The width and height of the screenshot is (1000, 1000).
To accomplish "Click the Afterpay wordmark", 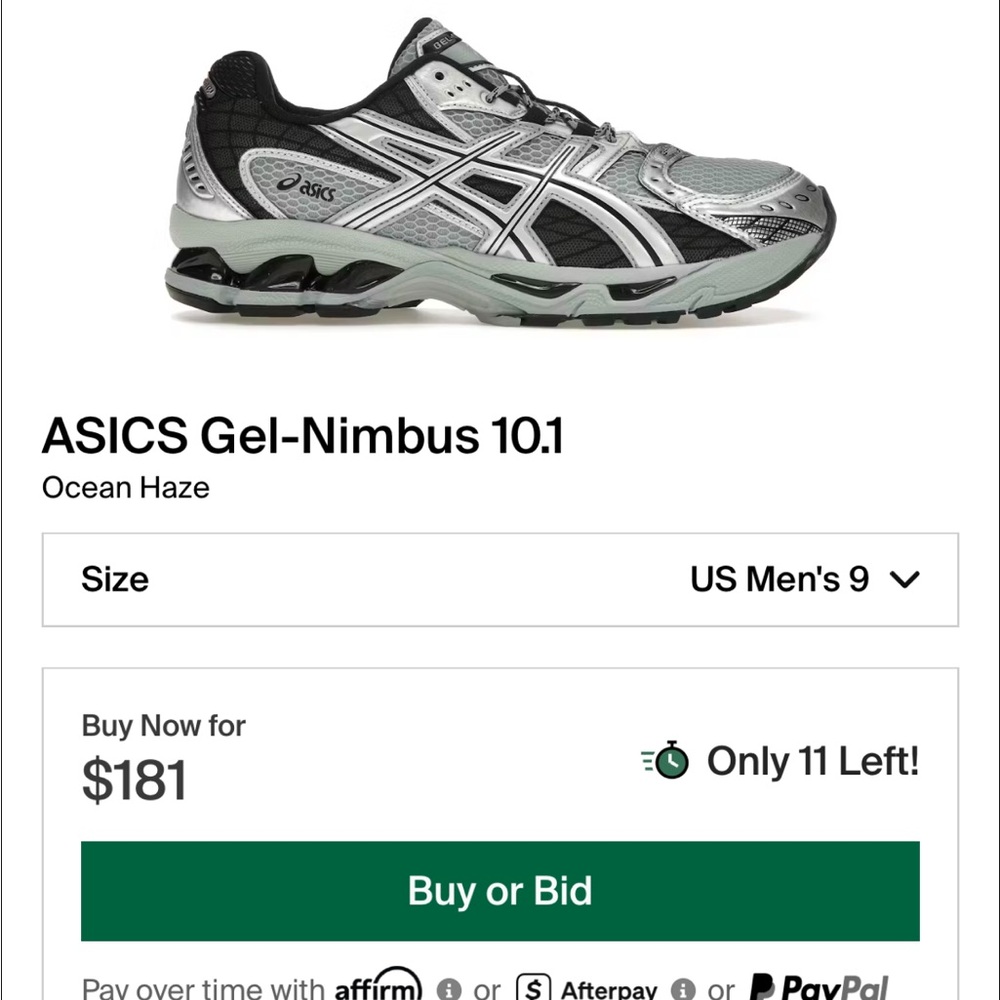I will (x=610, y=988).
